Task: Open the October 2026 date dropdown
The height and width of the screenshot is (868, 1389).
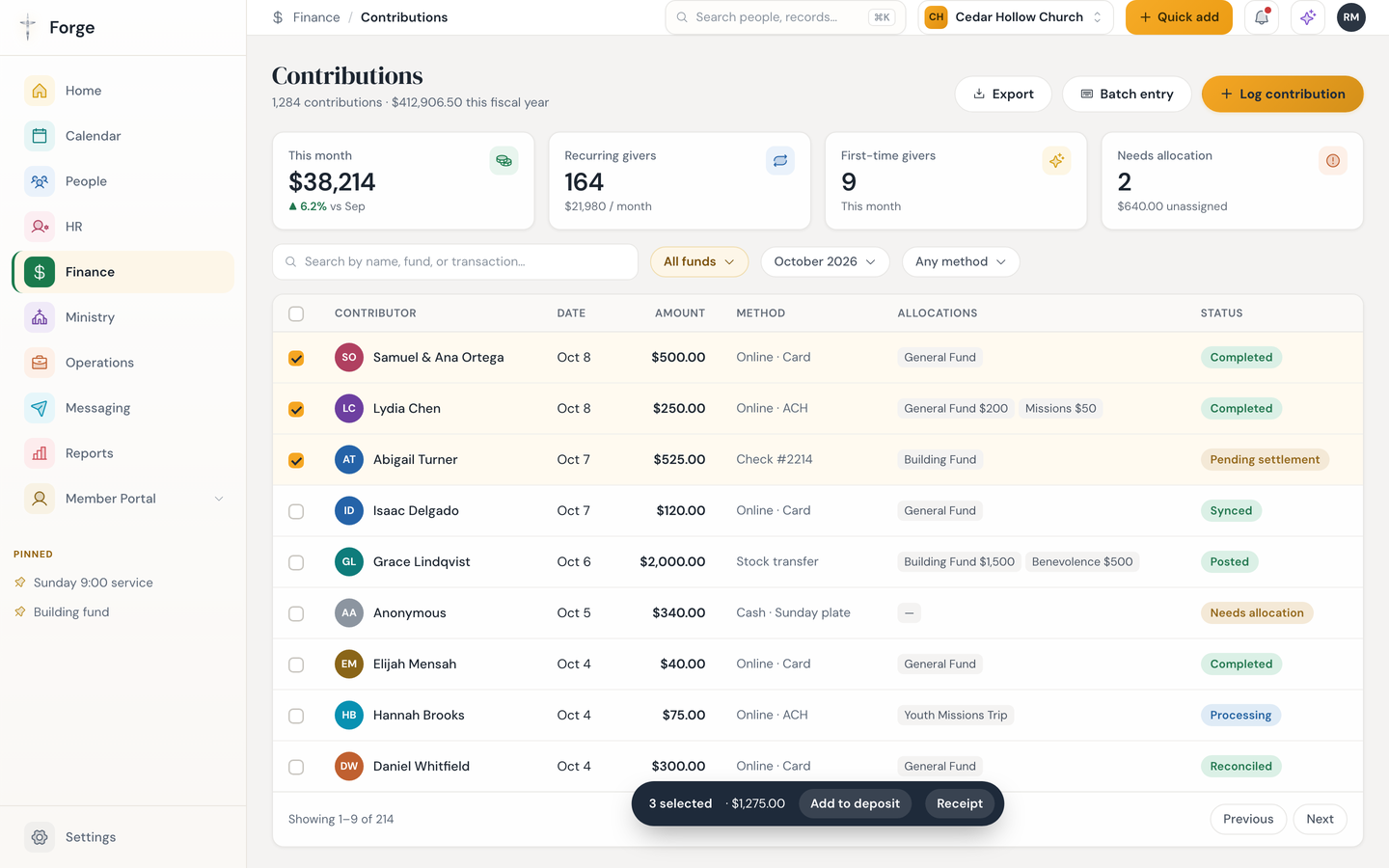Action: tap(825, 261)
